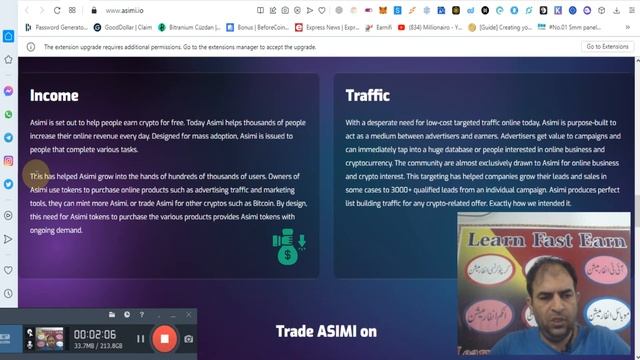
Task: Click the snapshot camera icon in the address bar
Action: 285,11
